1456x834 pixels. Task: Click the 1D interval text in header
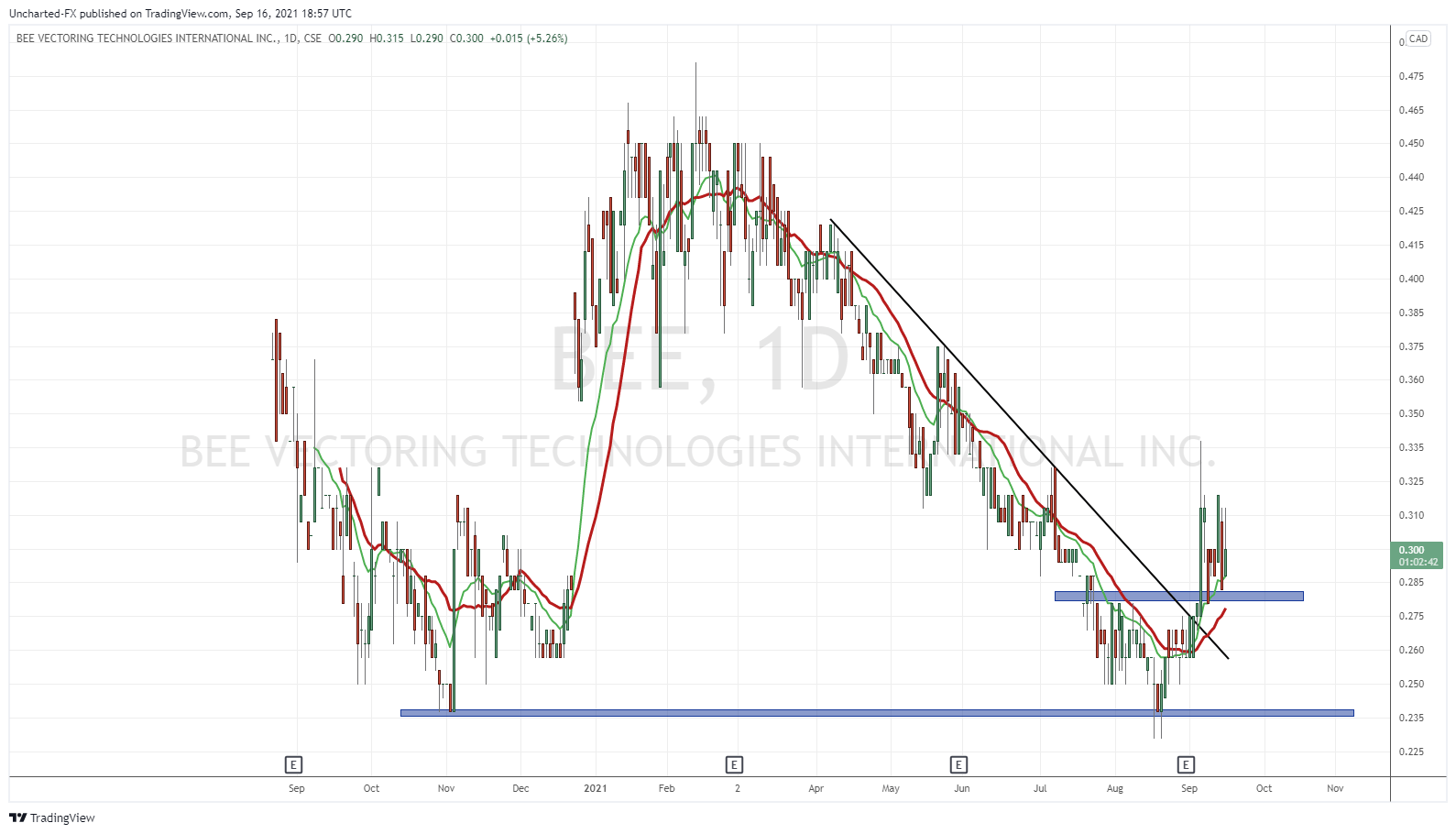(290, 38)
